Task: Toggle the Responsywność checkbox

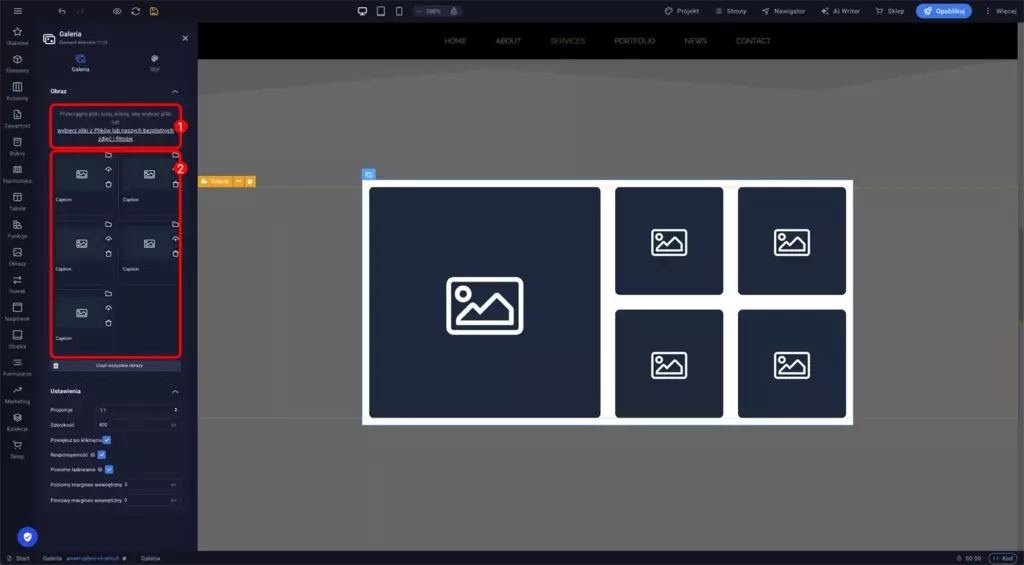Action: pyautogui.click(x=101, y=454)
